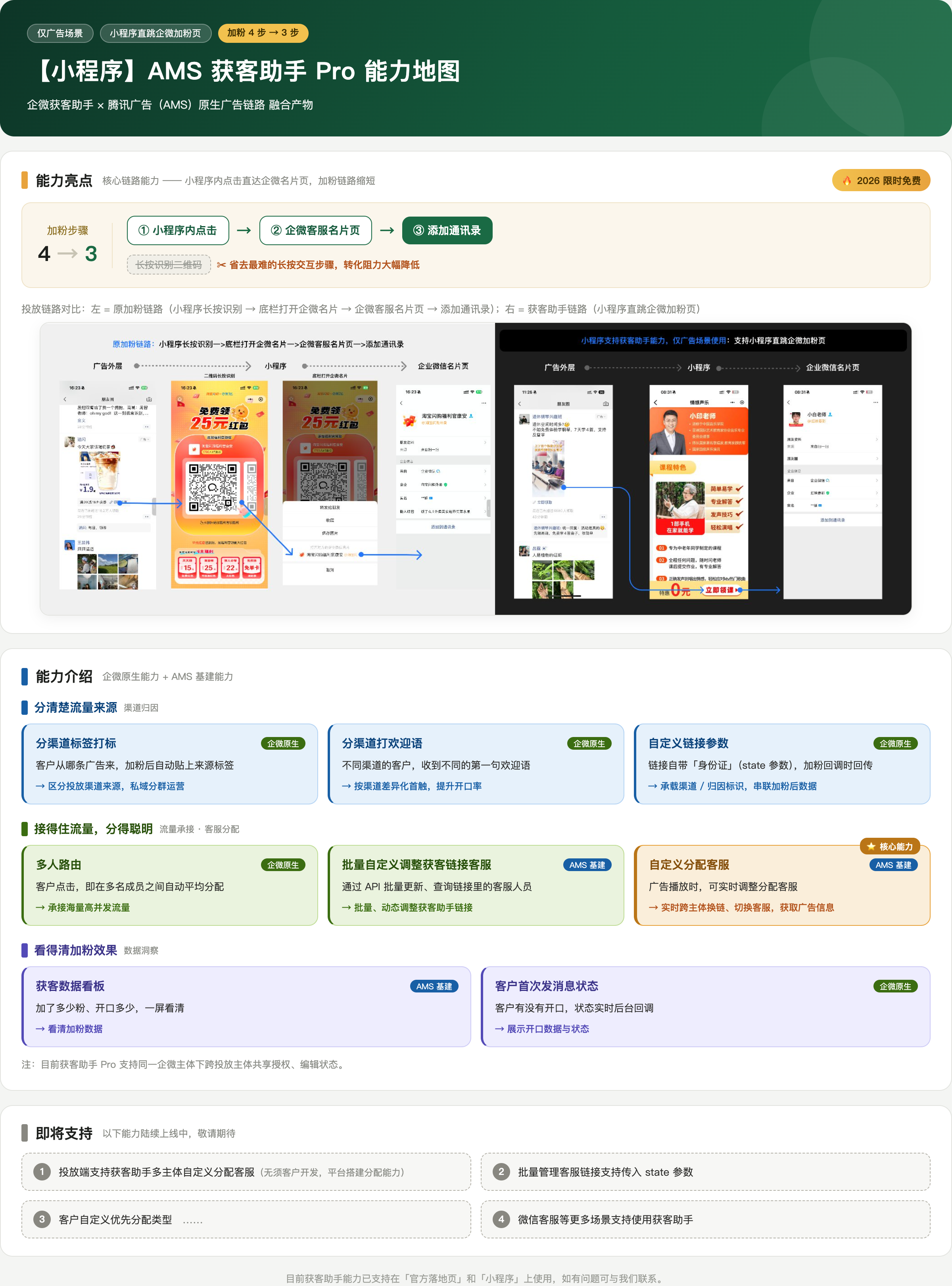The width and height of the screenshot is (952, 1286).
Task: Open the 小印老师 mini program screenshot
Action: point(699,491)
